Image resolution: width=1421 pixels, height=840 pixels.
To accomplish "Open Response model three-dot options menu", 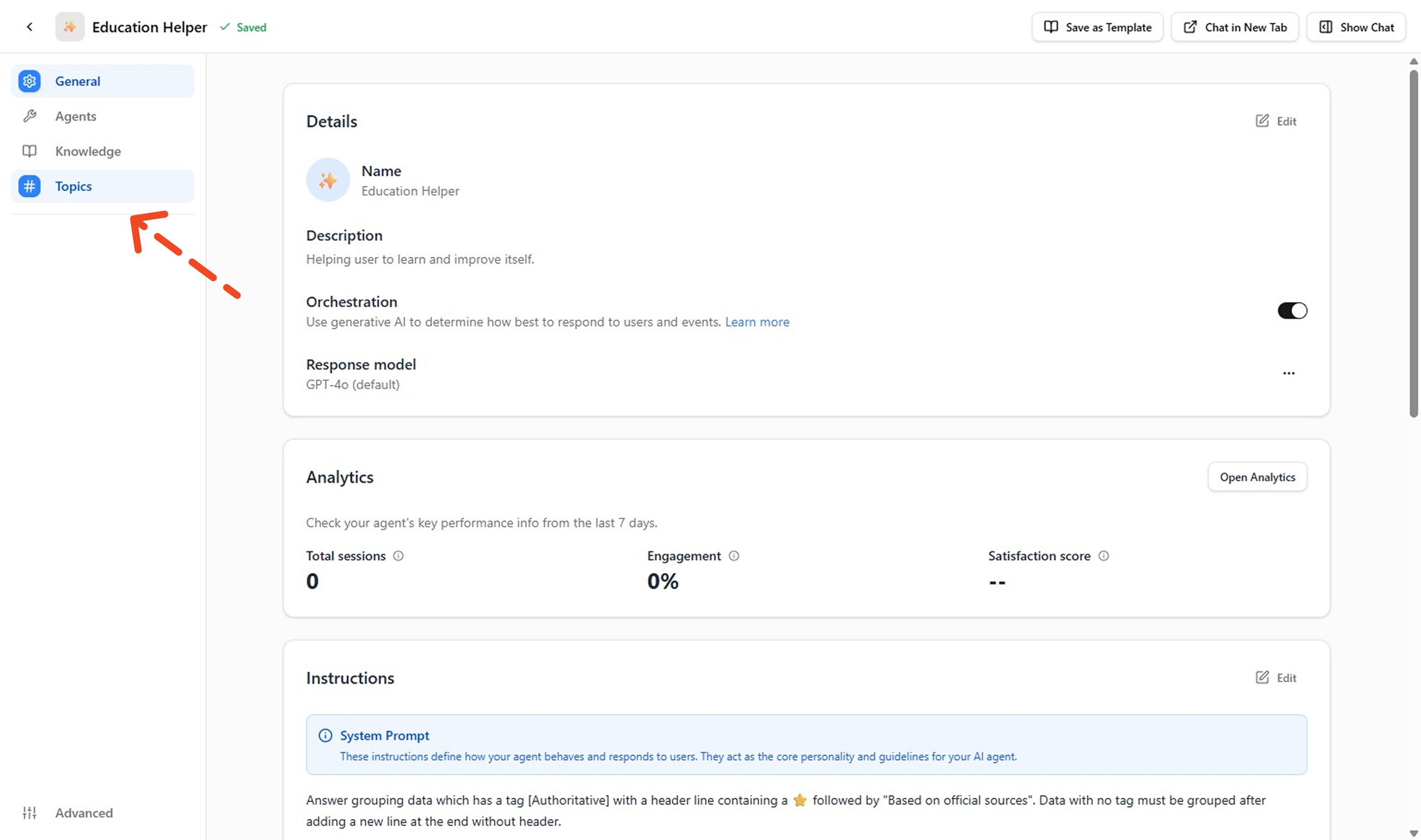I will (1288, 373).
